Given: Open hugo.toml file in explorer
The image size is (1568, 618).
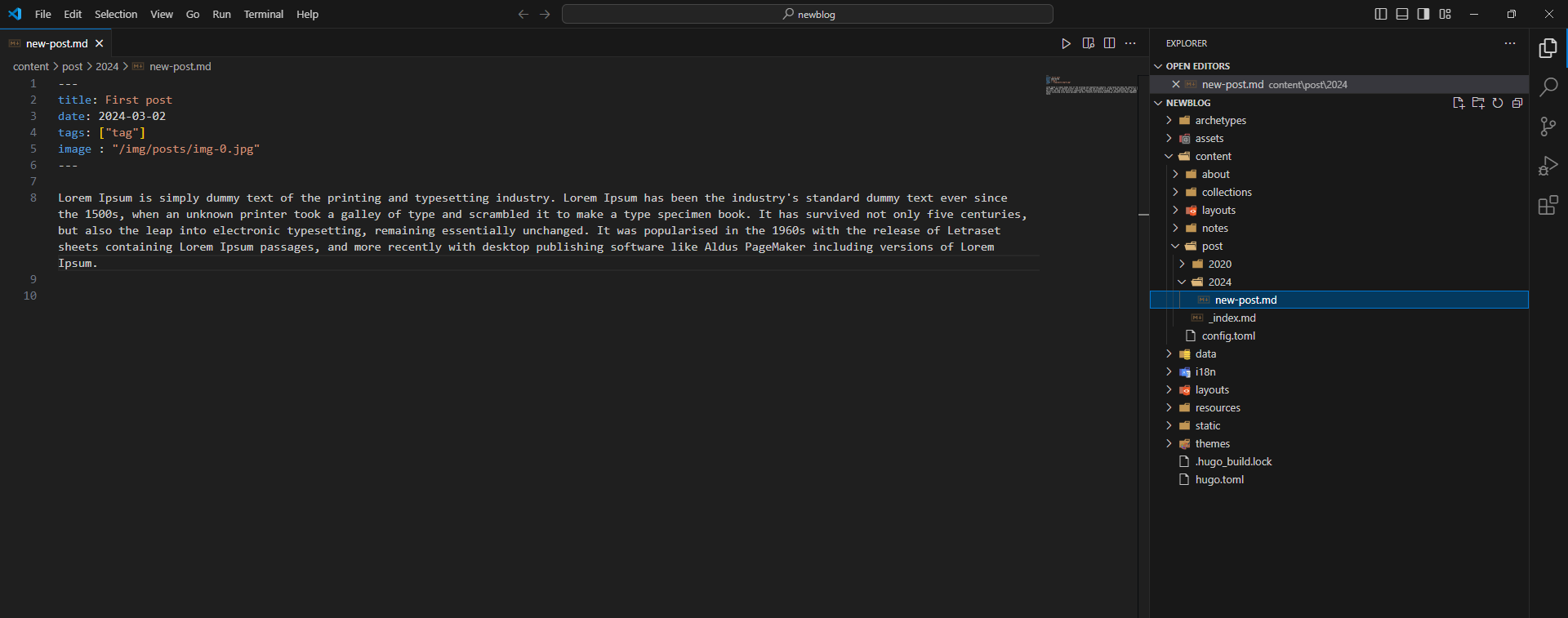Looking at the screenshot, I should tap(1219, 480).
